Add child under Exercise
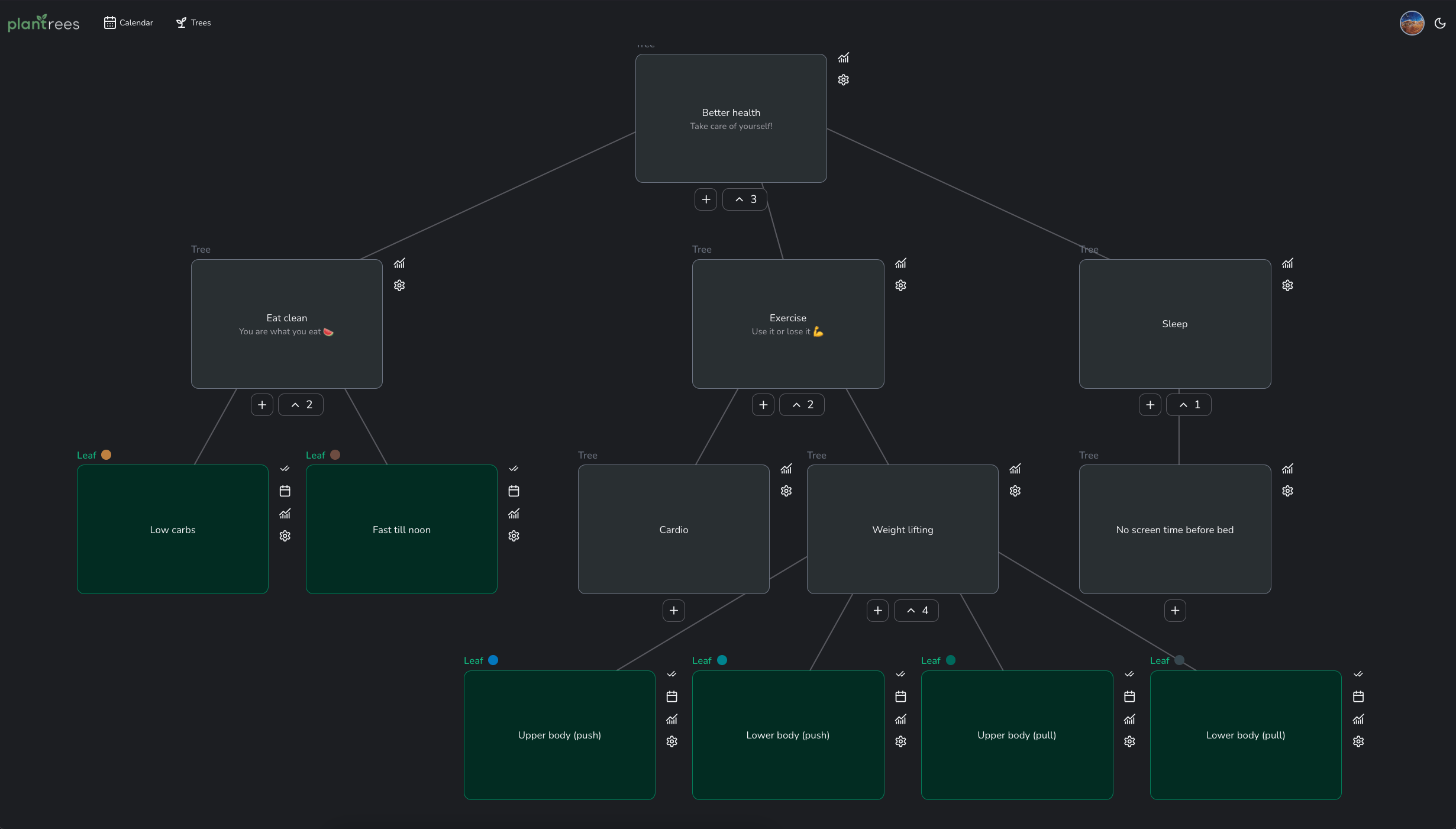 763,405
